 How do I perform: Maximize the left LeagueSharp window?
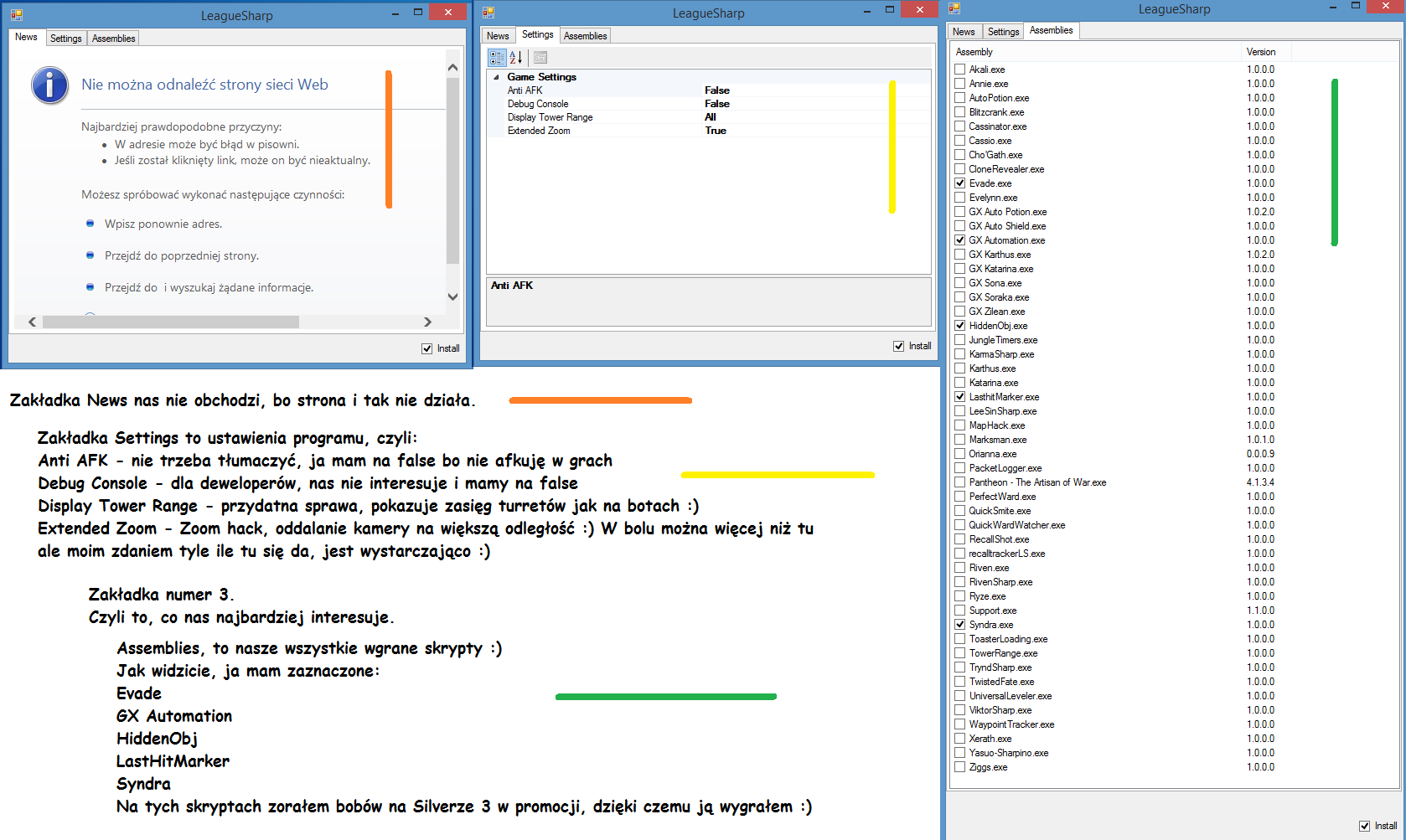point(418,12)
